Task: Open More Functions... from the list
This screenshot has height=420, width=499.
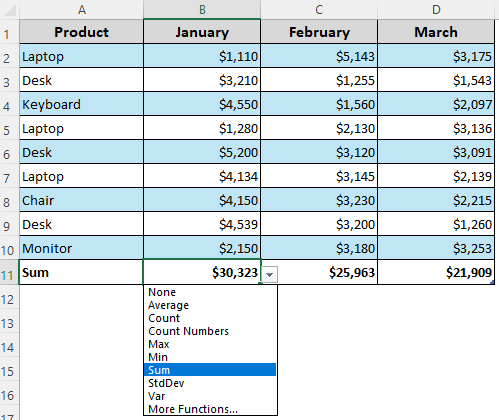Action: coord(210,409)
